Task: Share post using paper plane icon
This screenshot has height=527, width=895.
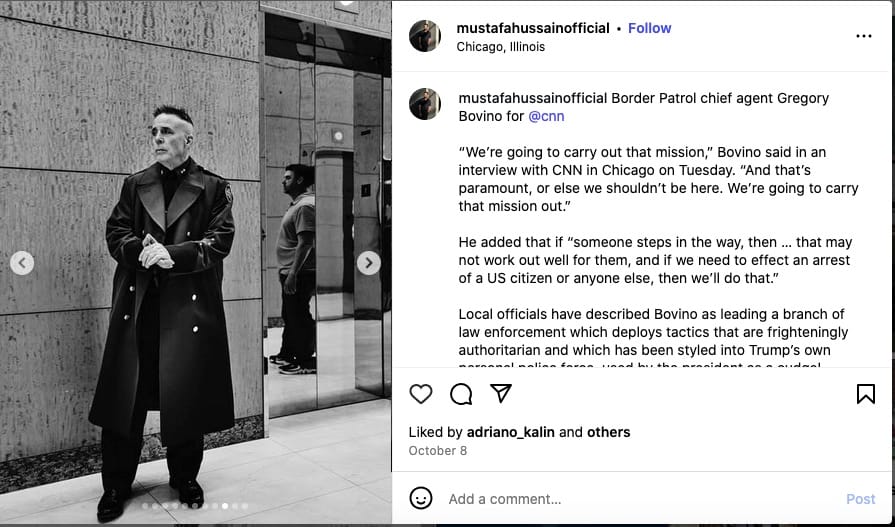Action: pos(501,393)
